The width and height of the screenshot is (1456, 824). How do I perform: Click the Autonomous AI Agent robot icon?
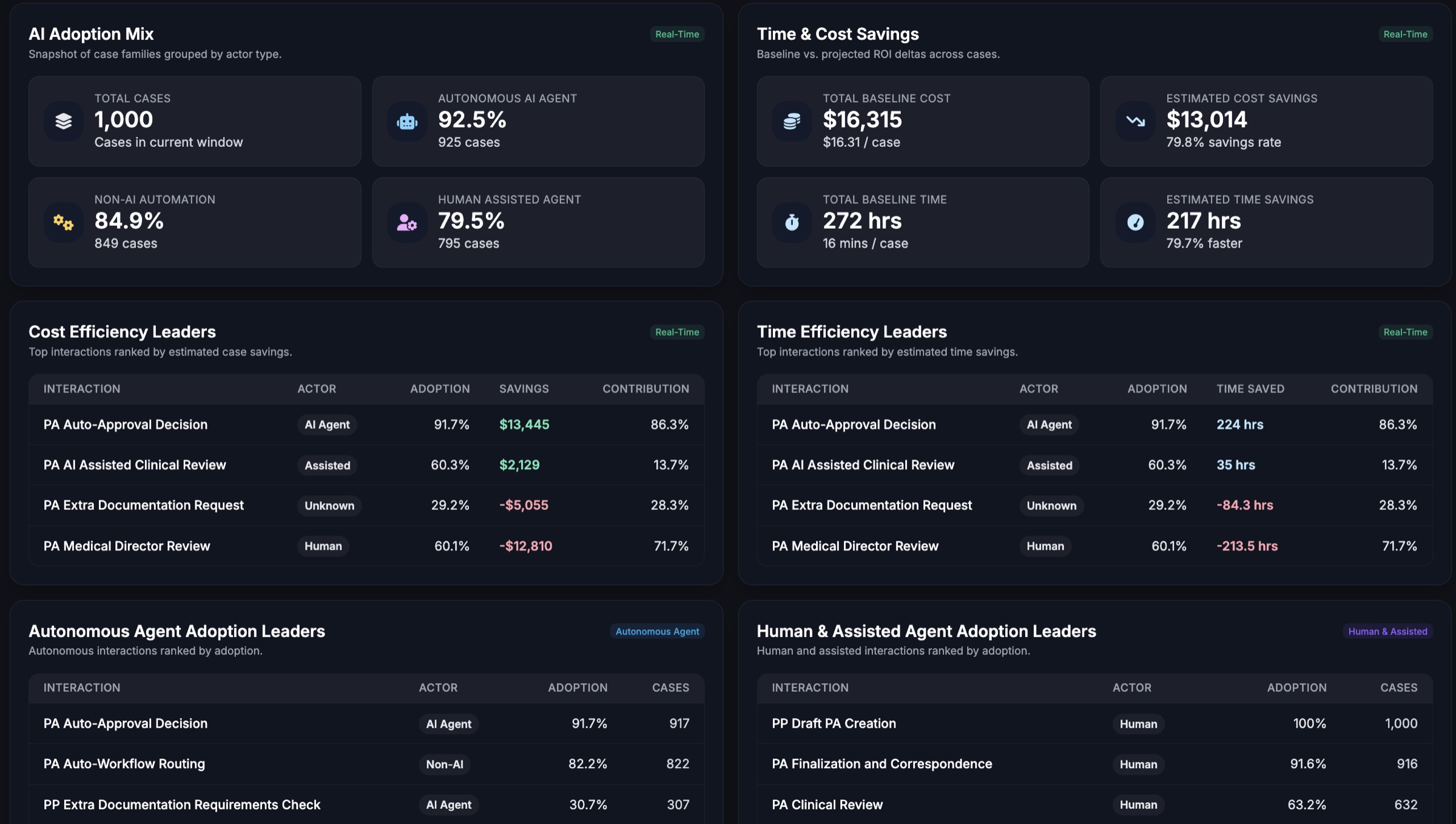(407, 121)
